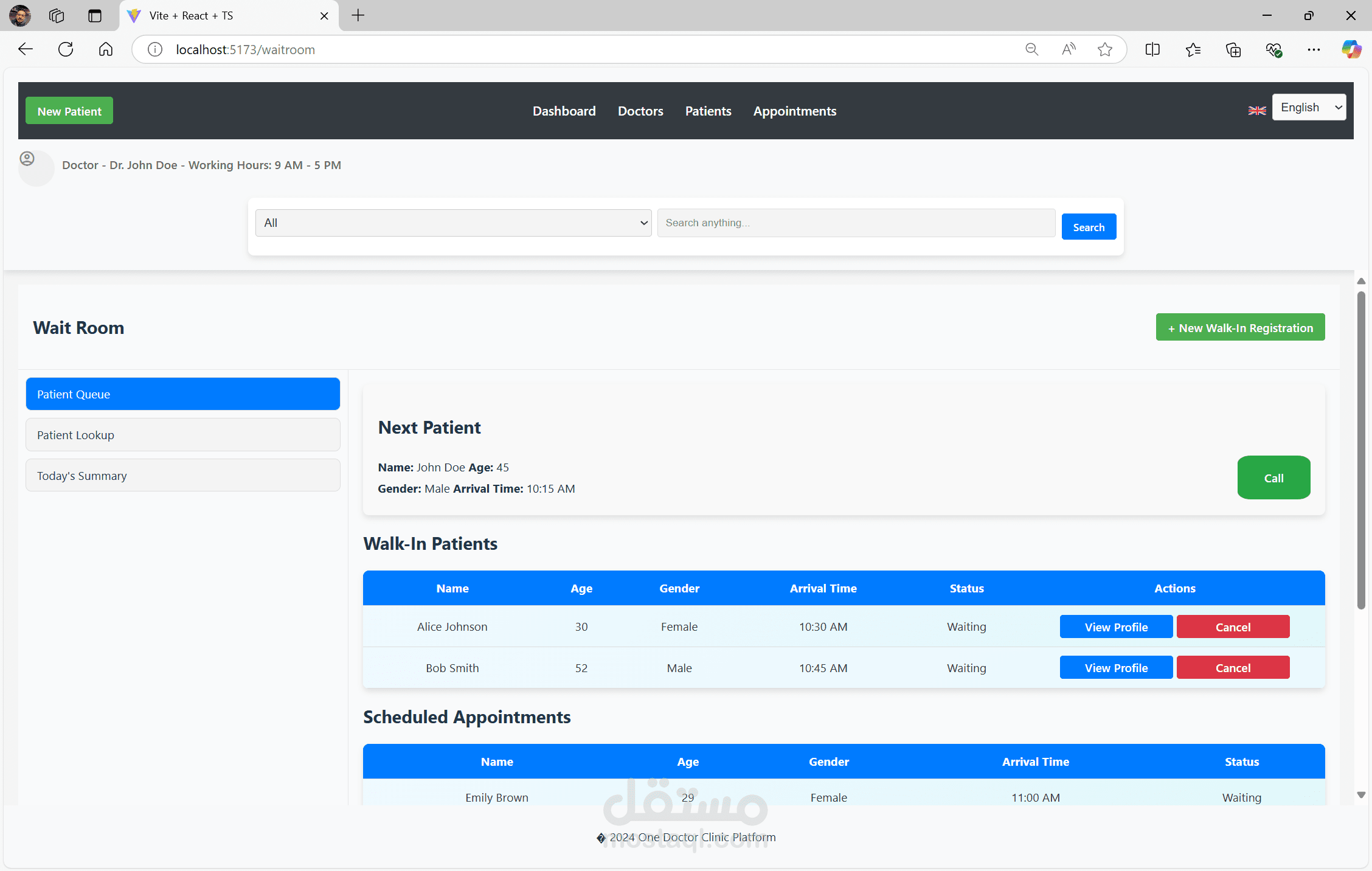Image resolution: width=1372 pixels, height=871 pixels.
Task: Click the page vertical scrollbar
Action: [x=1361, y=450]
